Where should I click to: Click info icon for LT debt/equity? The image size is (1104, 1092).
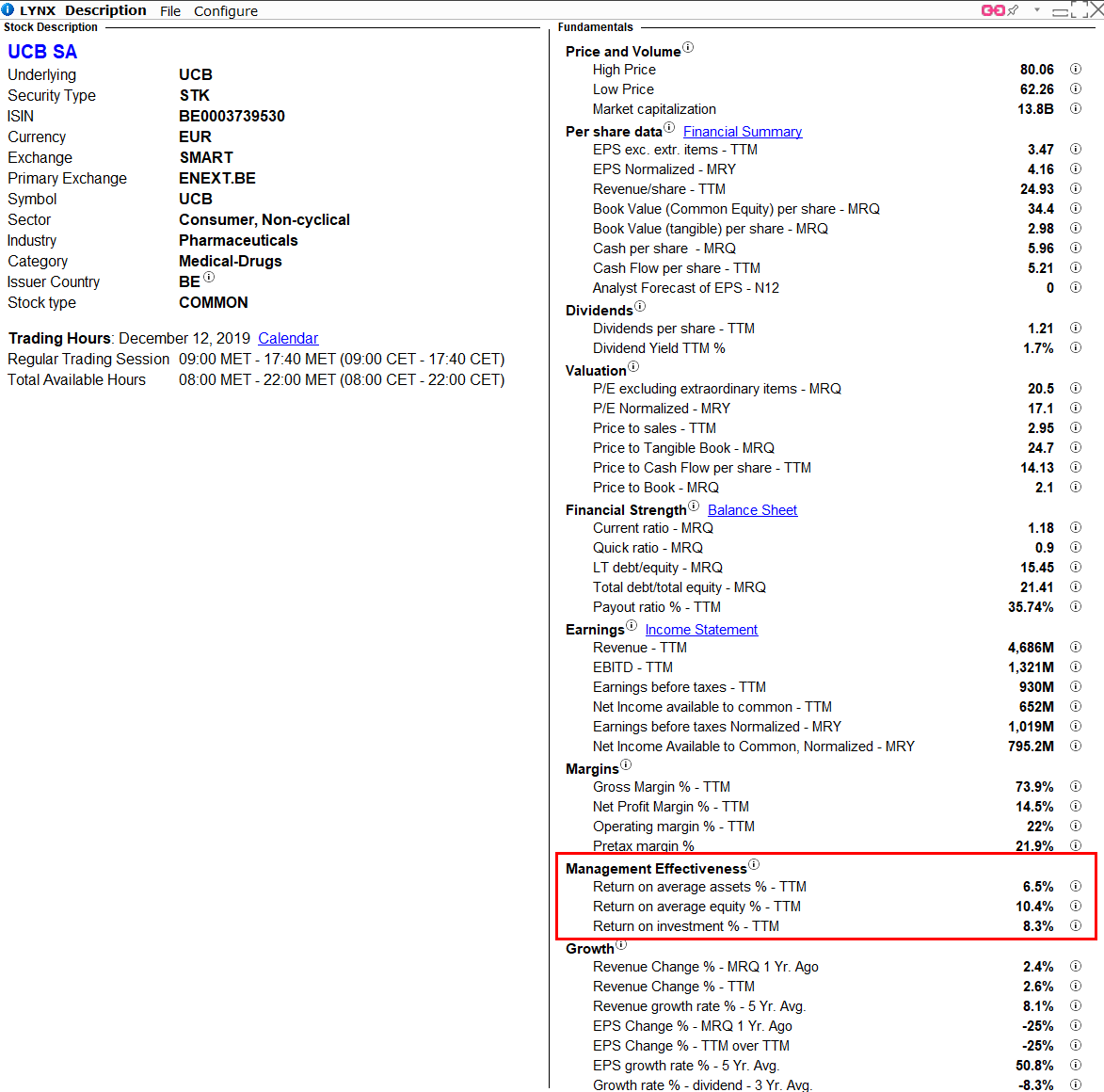1075,567
